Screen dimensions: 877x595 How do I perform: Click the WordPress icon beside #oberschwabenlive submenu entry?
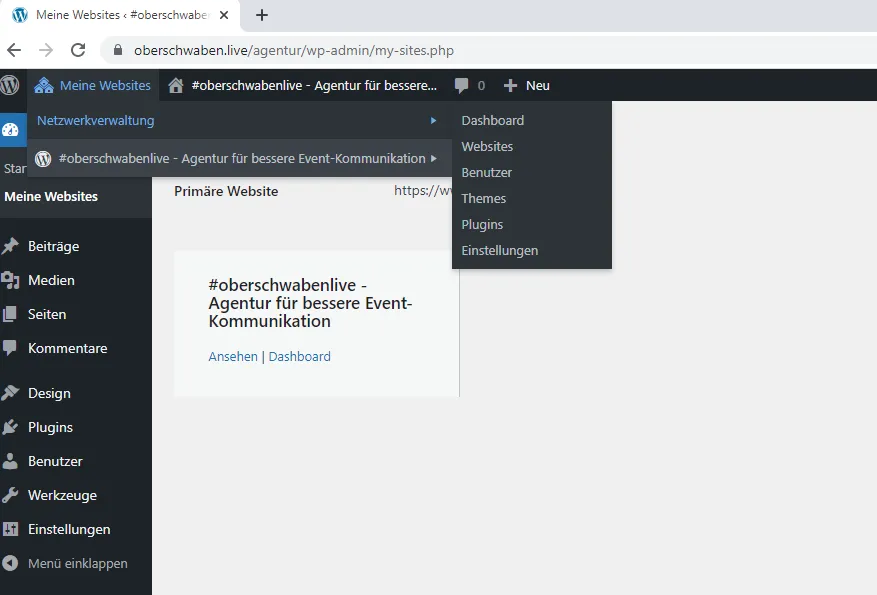[43, 159]
